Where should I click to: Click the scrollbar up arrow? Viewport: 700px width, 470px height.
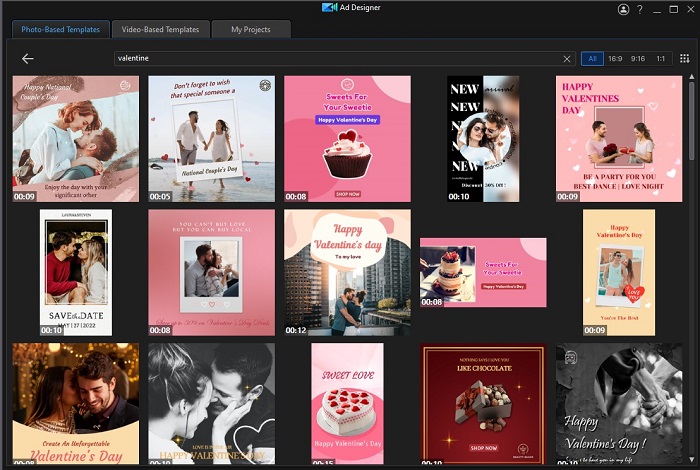tap(692, 77)
